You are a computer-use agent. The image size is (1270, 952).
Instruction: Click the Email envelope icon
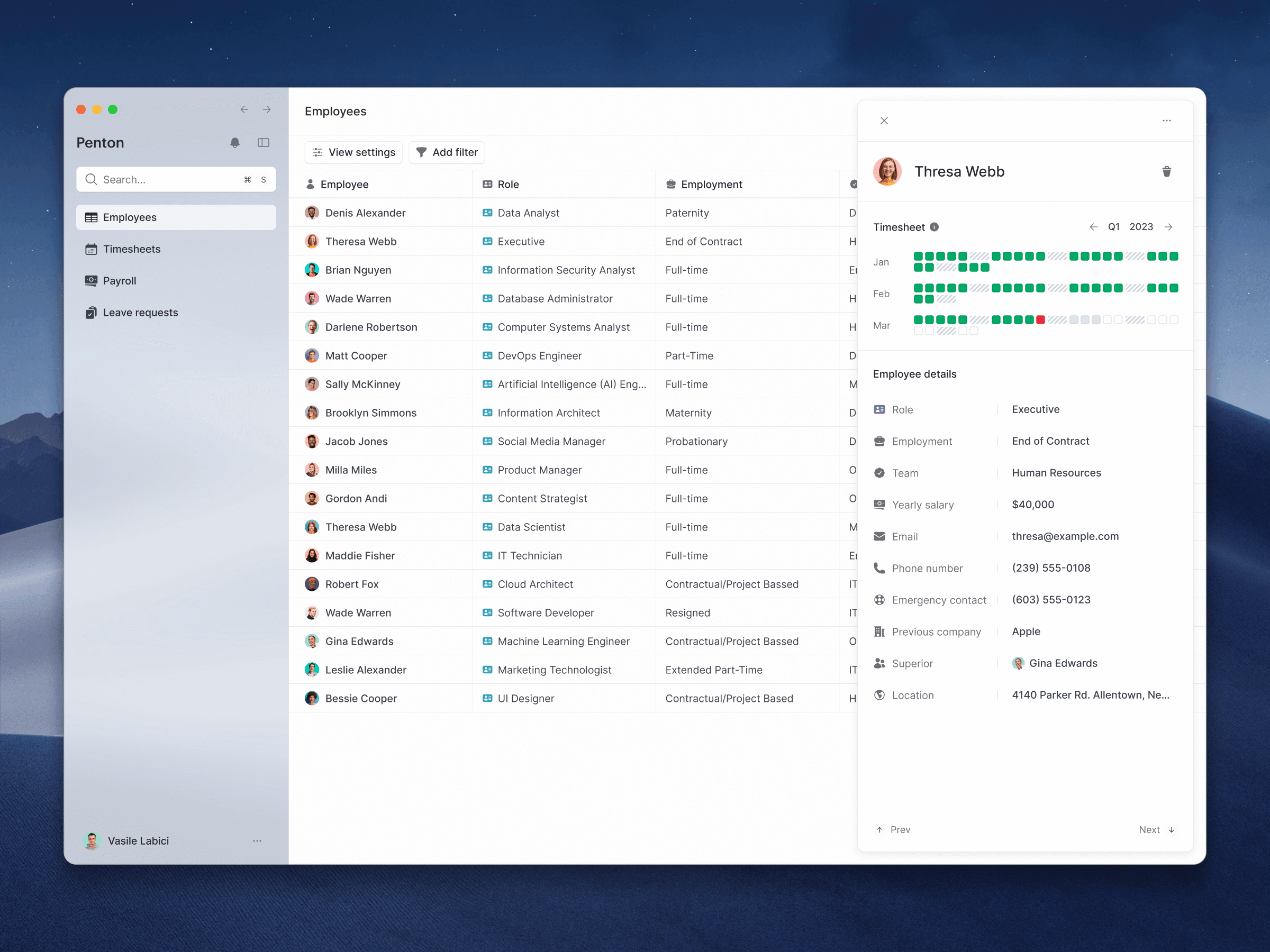[x=879, y=536]
